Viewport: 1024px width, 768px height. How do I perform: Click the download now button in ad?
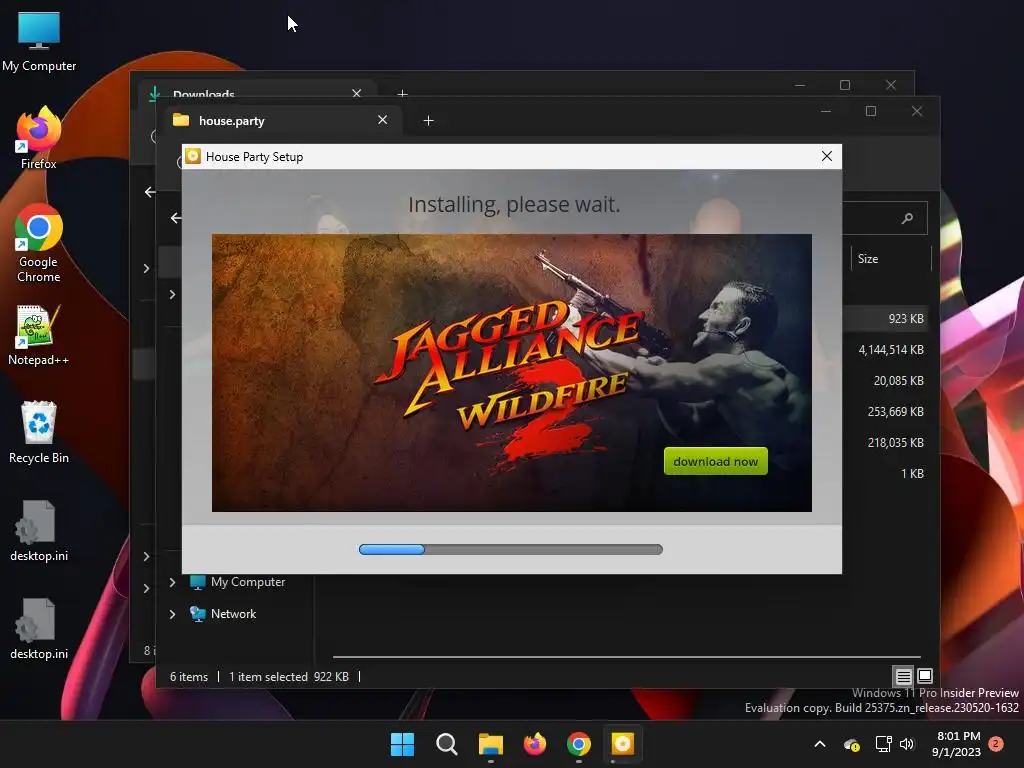(x=716, y=461)
